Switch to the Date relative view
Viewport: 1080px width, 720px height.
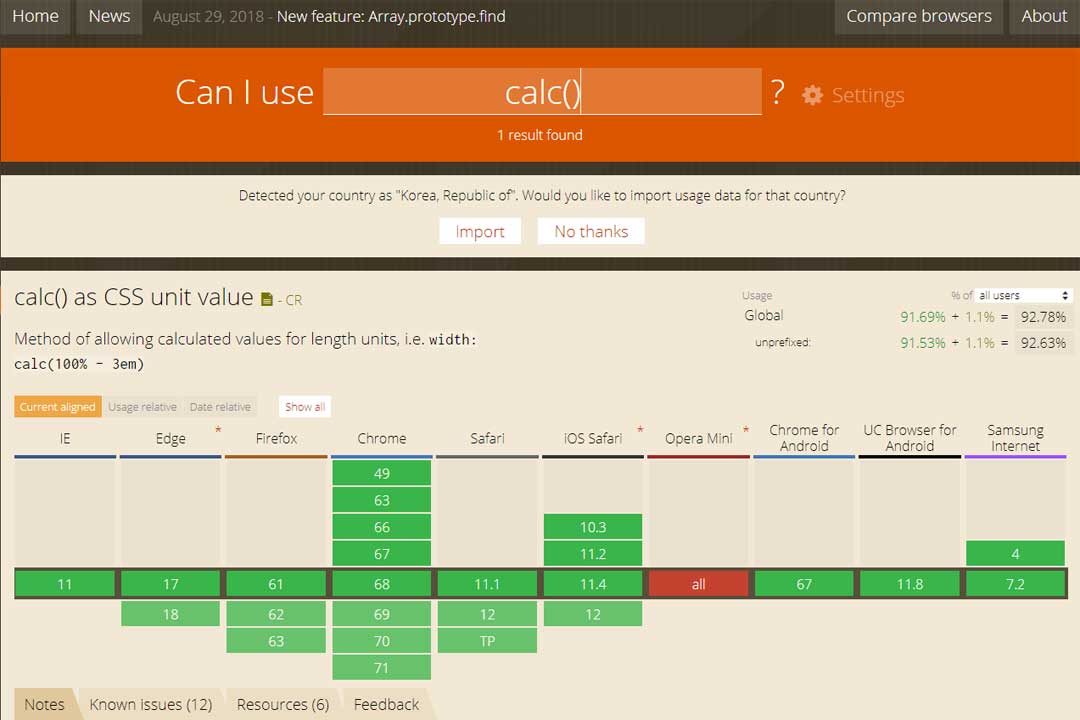pos(220,406)
